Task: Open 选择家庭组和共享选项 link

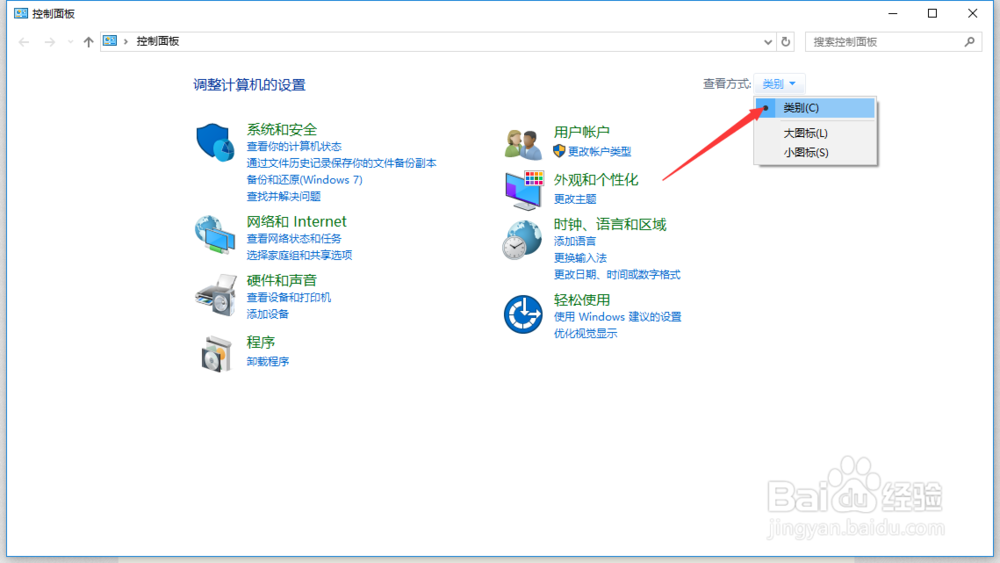Action: click(300, 255)
